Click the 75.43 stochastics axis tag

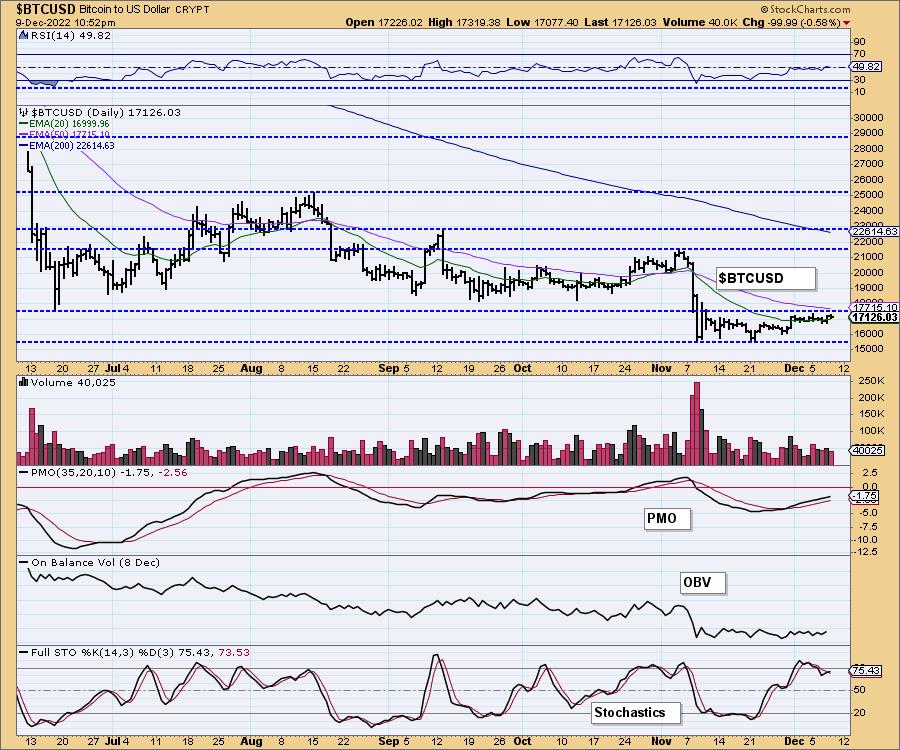click(x=867, y=670)
